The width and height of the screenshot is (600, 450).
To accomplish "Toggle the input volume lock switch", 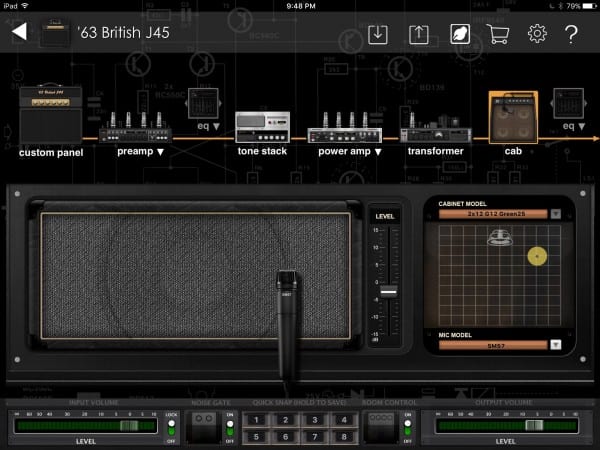I will [172, 427].
